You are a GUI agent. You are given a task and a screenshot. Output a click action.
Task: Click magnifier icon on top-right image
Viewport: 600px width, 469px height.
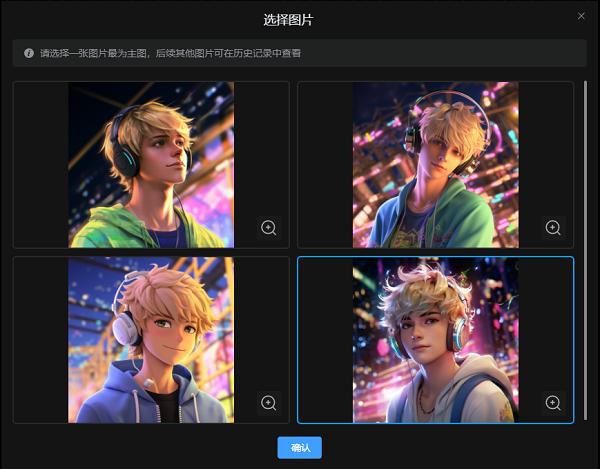click(x=553, y=228)
